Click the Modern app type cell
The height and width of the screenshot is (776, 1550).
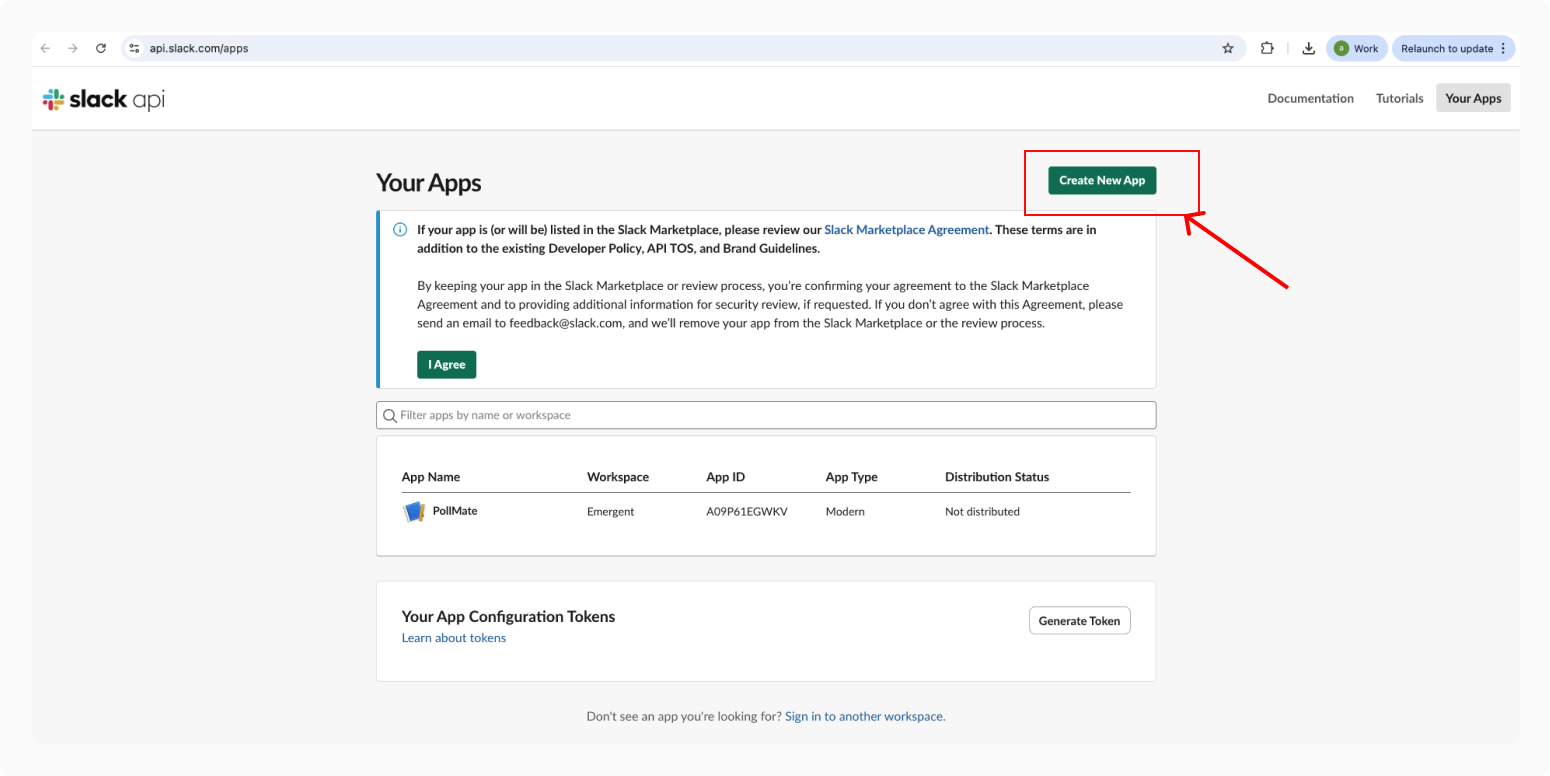coord(845,511)
